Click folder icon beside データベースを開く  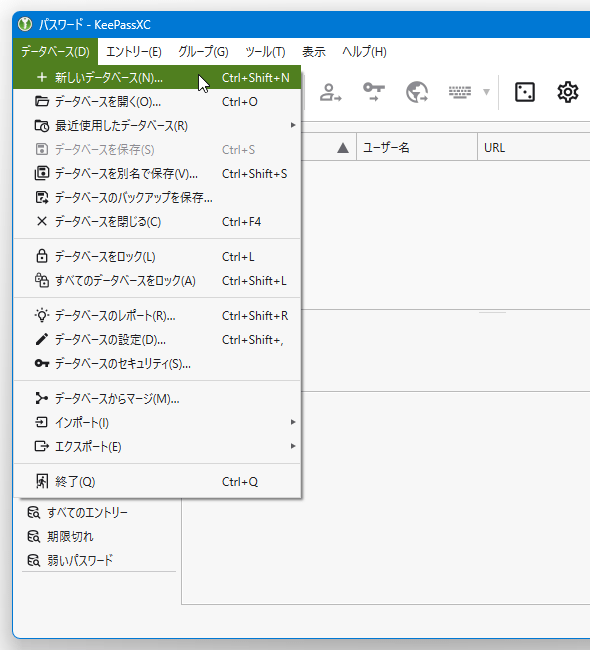point(41,102)
